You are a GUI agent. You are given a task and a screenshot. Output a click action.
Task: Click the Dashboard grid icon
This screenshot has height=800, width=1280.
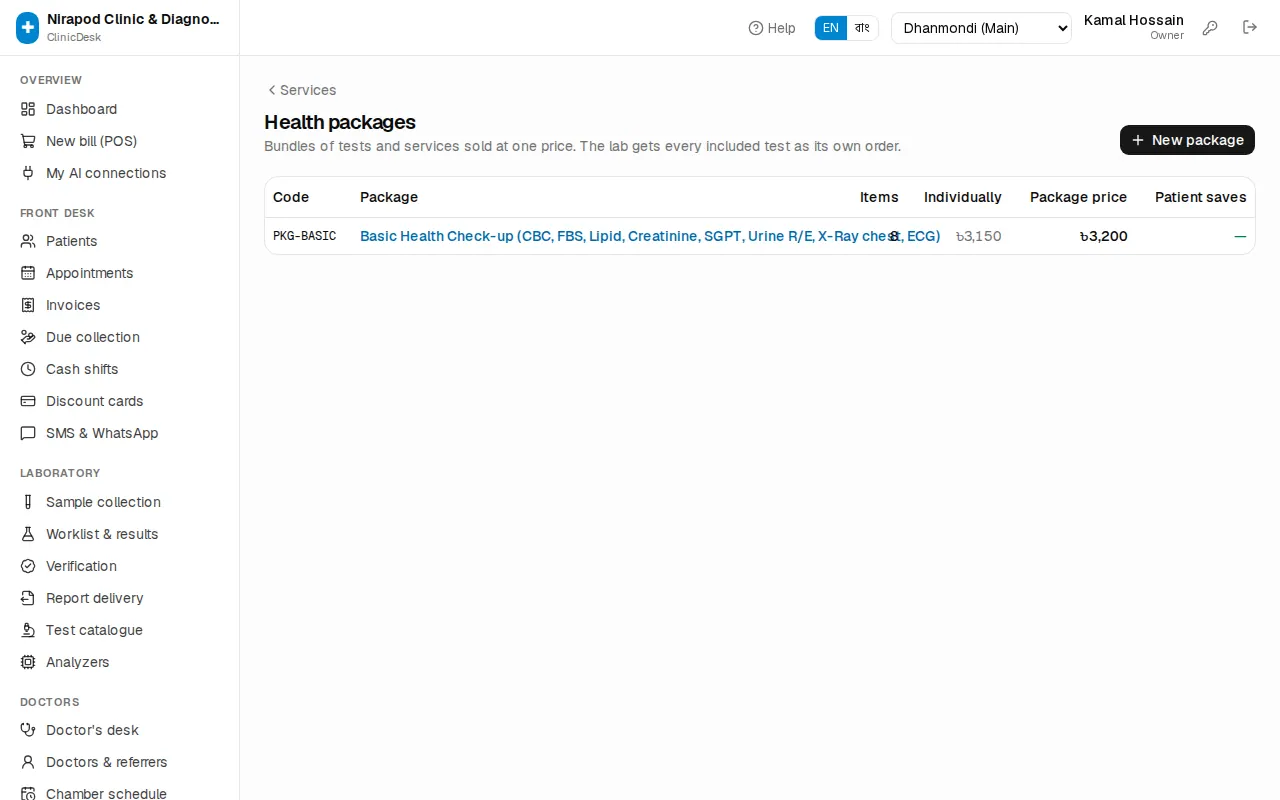tap(28, 109)
